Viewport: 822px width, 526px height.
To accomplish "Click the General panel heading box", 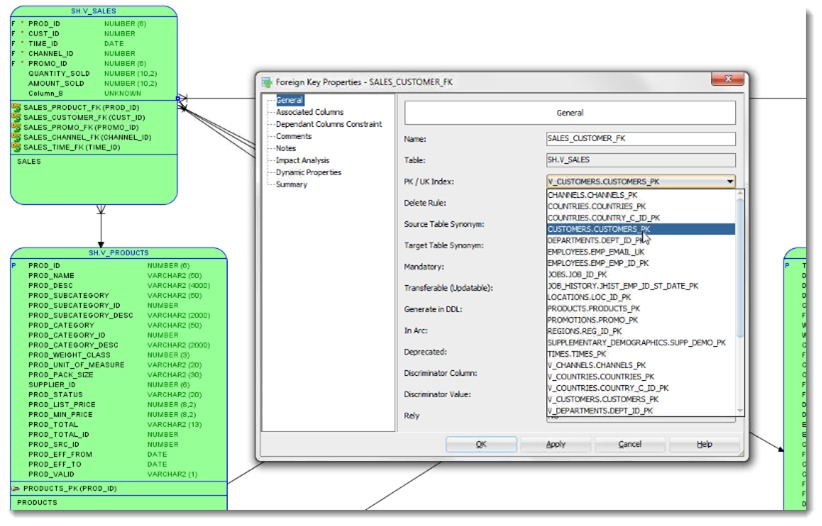I will (570, 113).
